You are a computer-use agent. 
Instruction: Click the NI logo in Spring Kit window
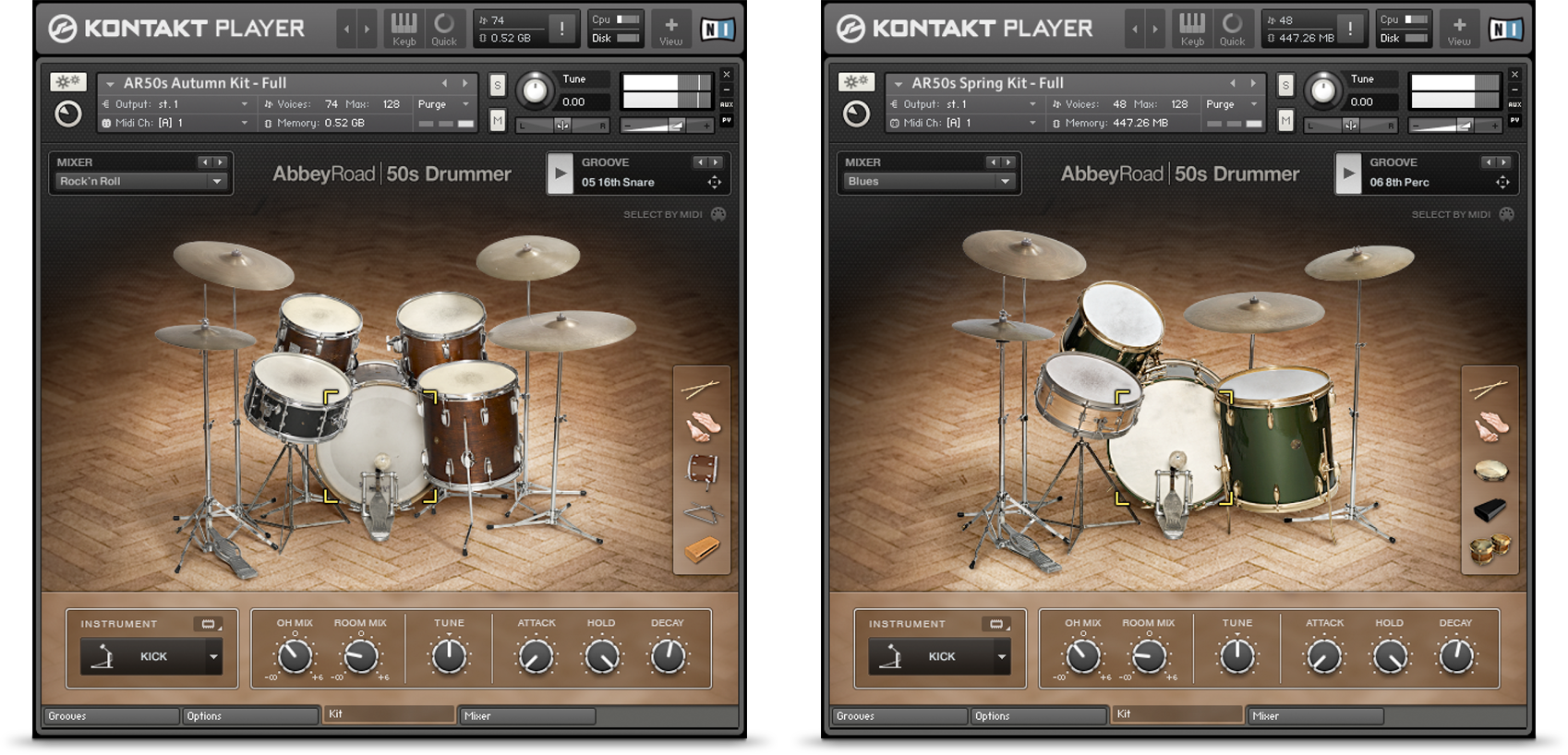point(1505,30)
